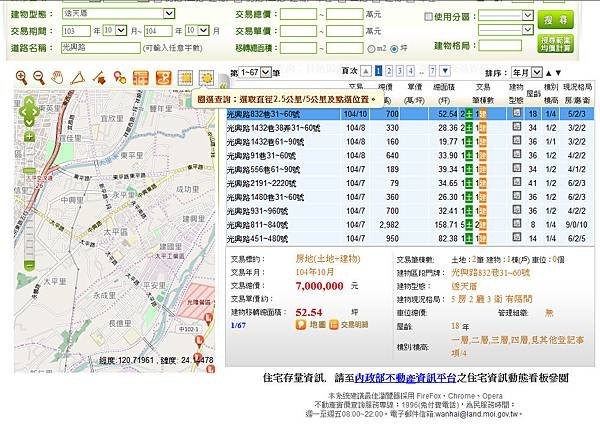Select the yellow square box-selection tool

pos(185,78)
